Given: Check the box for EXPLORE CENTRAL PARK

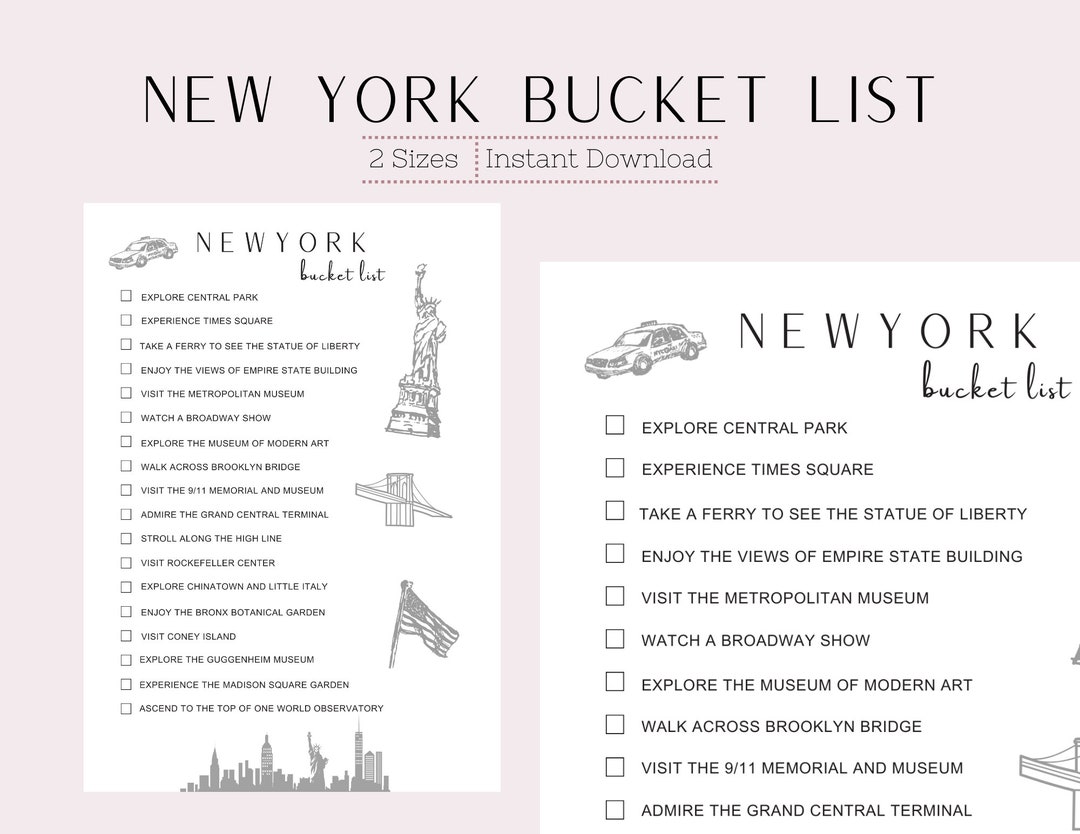Looking at the screenshot, I should [615, 425].
